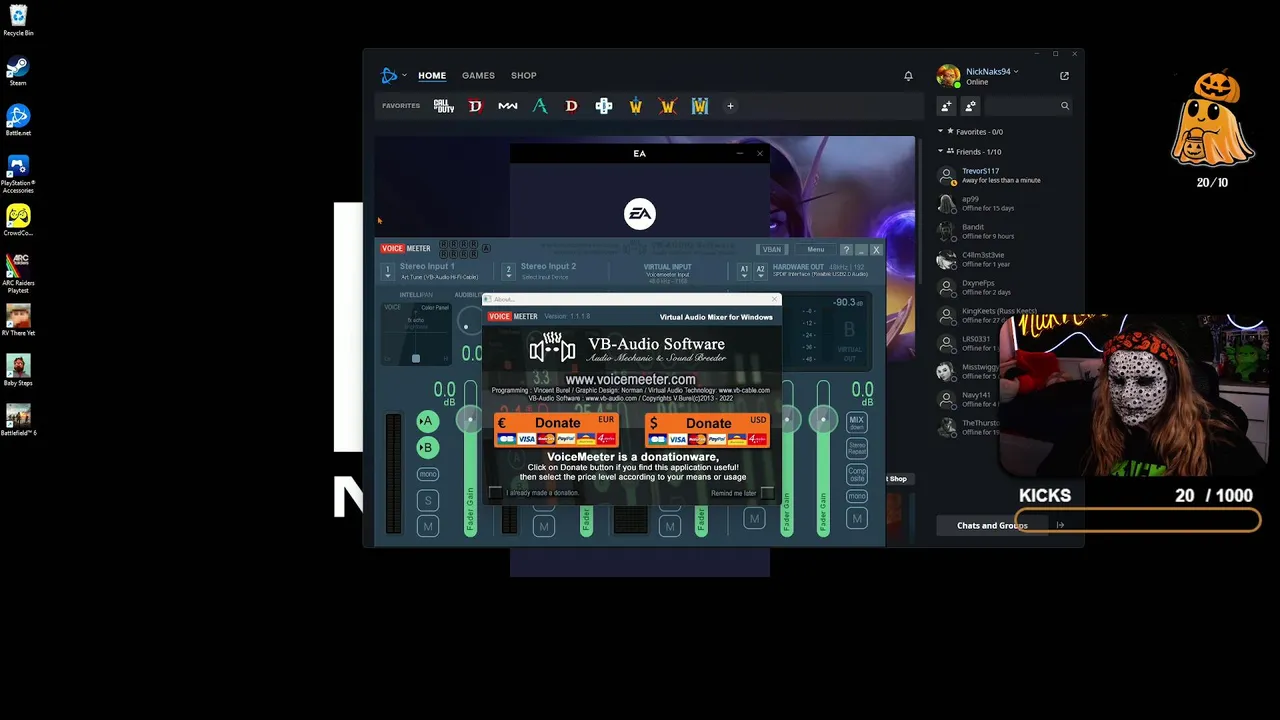Open NickNaks94 account status dropdown

(x=1017, y=72)
